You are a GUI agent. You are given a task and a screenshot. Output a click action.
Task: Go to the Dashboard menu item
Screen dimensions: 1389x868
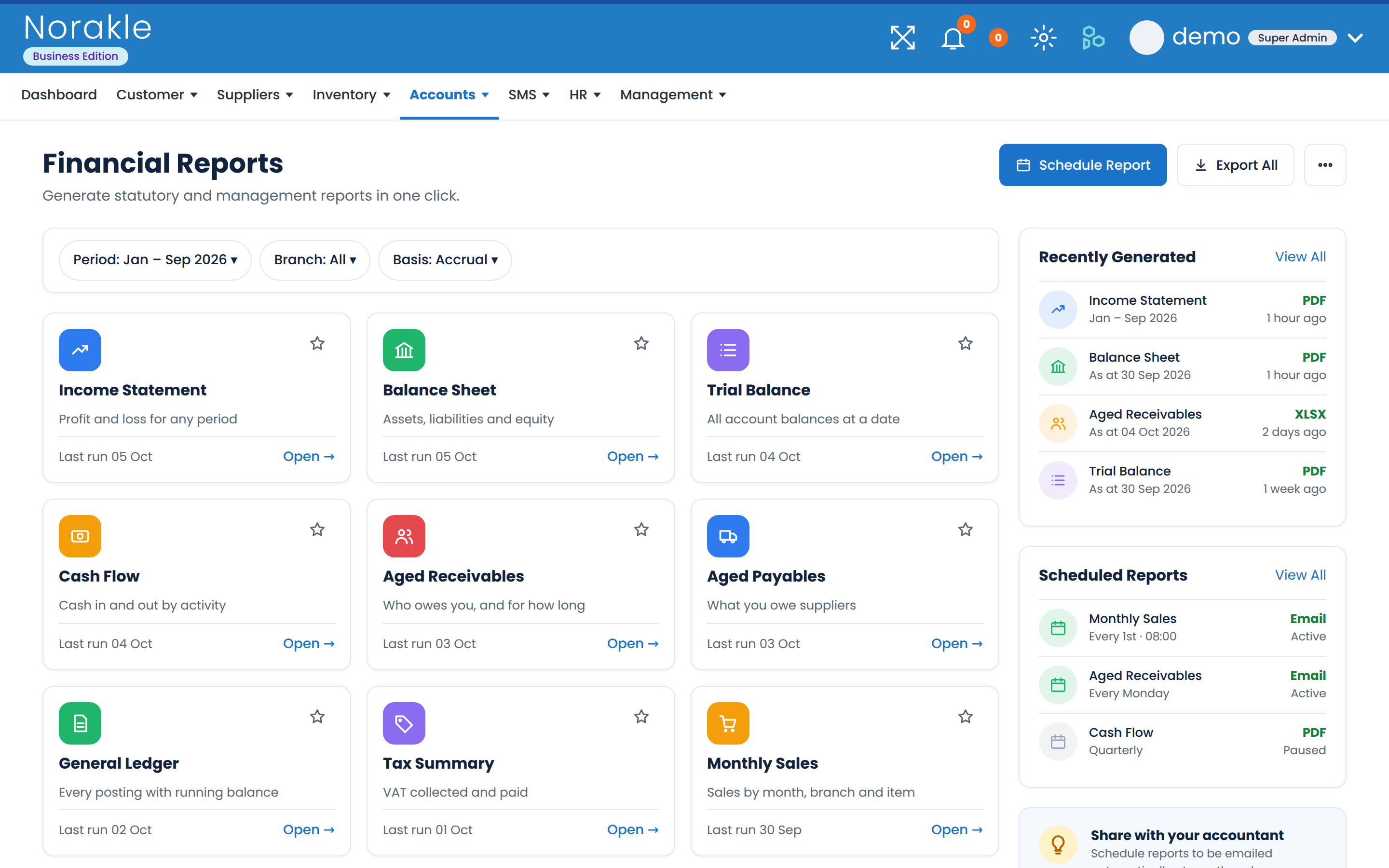pos(59,95)
